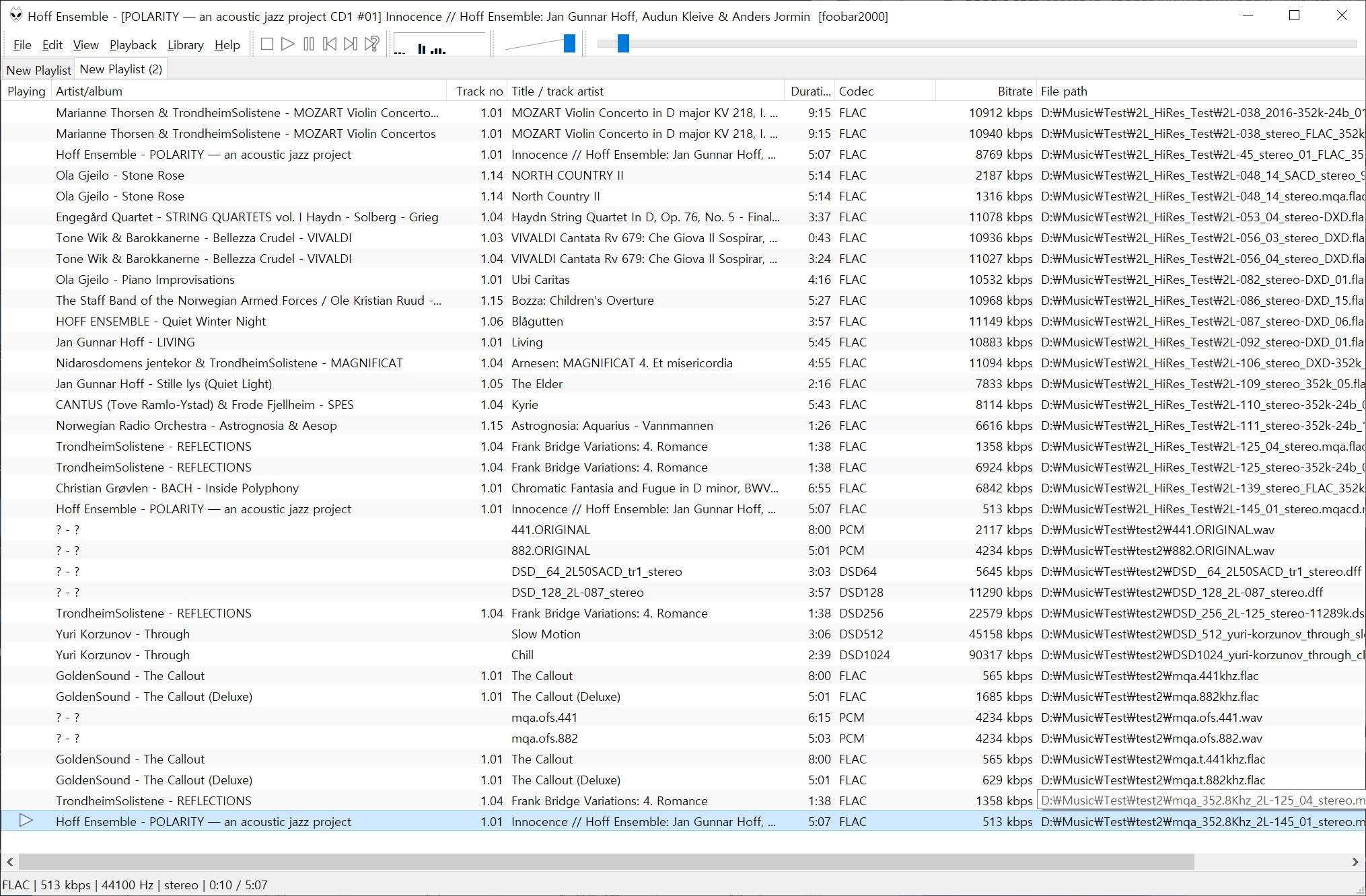The image size is (1366, 896).
Task: Select the DSD1024 track titled Chill
Action: (522, 655)
